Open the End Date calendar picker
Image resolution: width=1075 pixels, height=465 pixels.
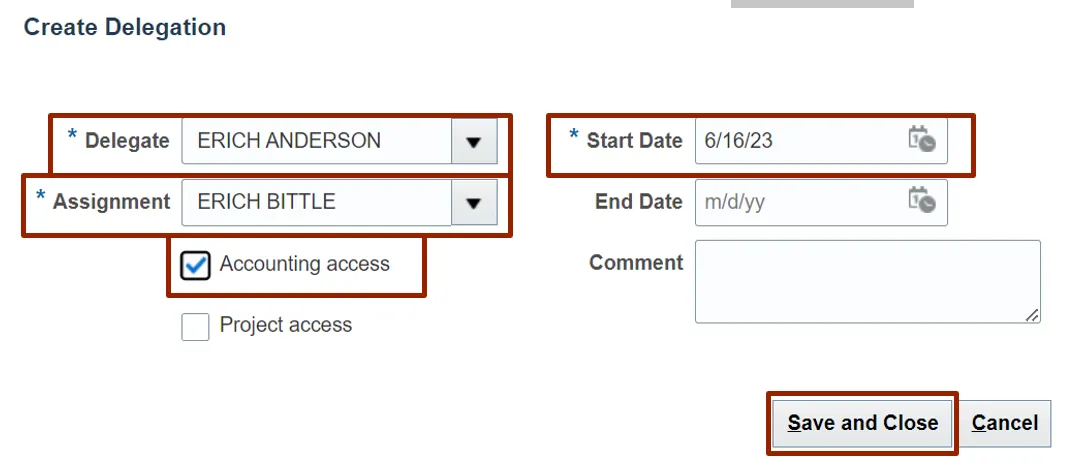click(921, 201)
